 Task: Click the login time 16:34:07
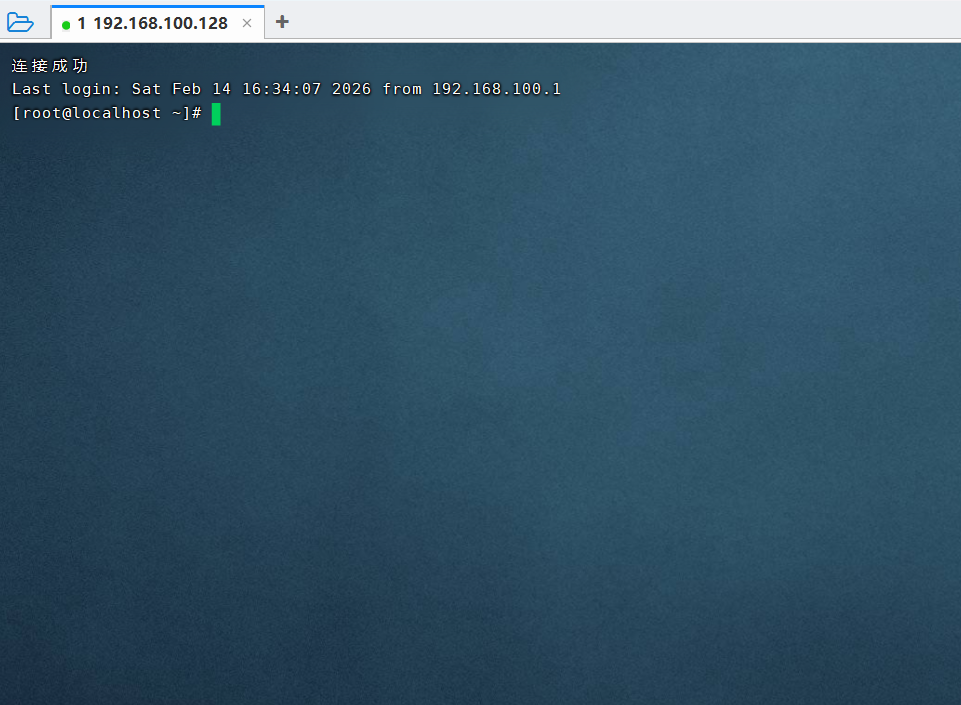point(282,89)
